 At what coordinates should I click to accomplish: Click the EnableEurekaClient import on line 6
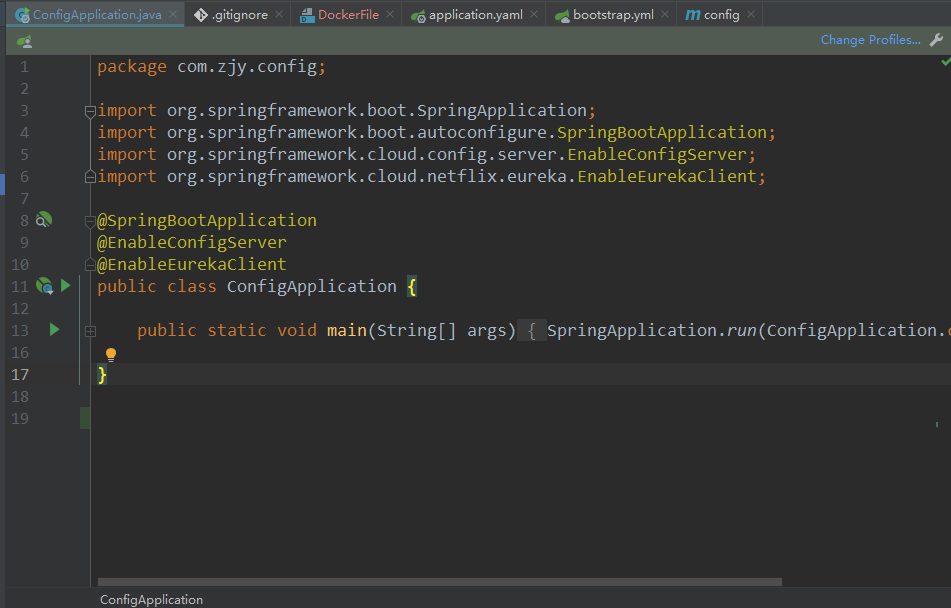pyautogui.click(x=667, y=176)
